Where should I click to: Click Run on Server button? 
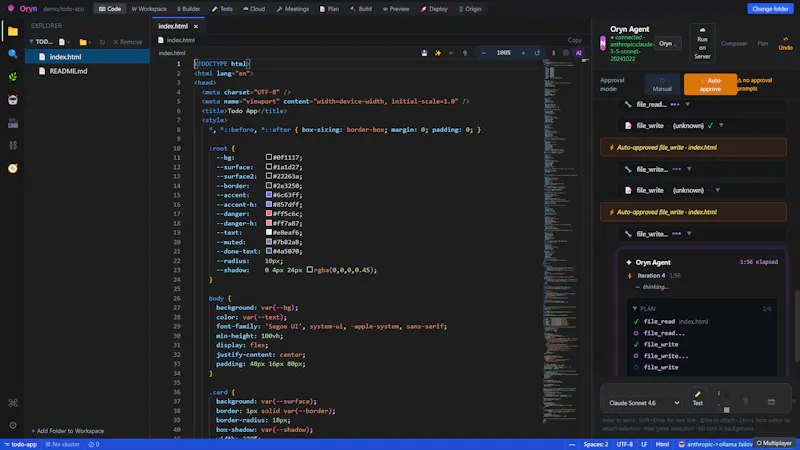[x=702, y=44]
